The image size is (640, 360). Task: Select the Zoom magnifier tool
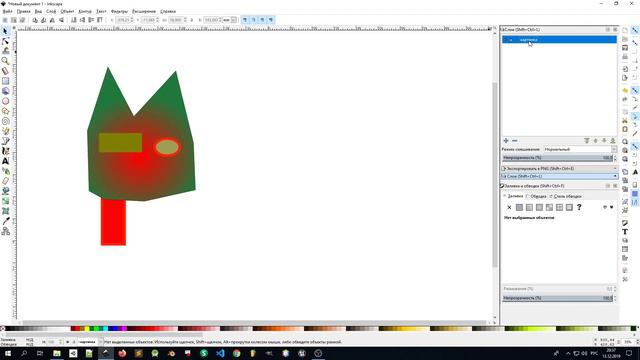point(5,61)
